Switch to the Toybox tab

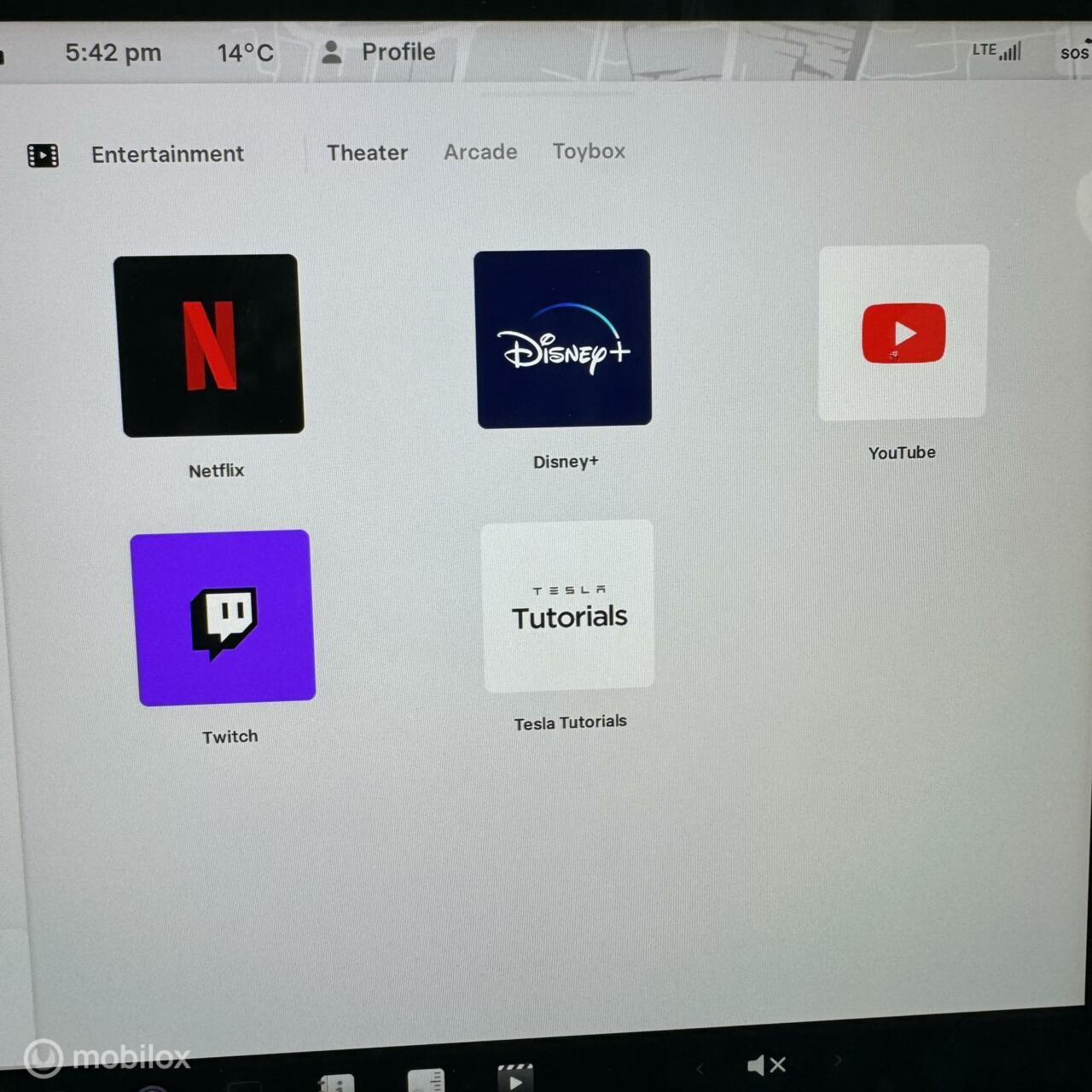tap(589, 151)
